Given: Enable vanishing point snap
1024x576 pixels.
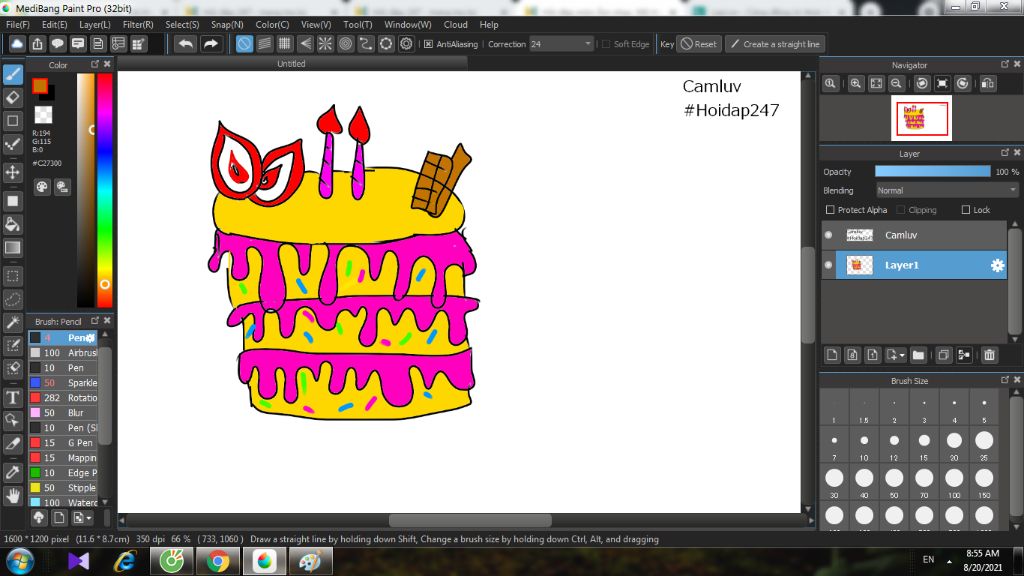Looking at the screenshot, I should click(x=305, y=44).
